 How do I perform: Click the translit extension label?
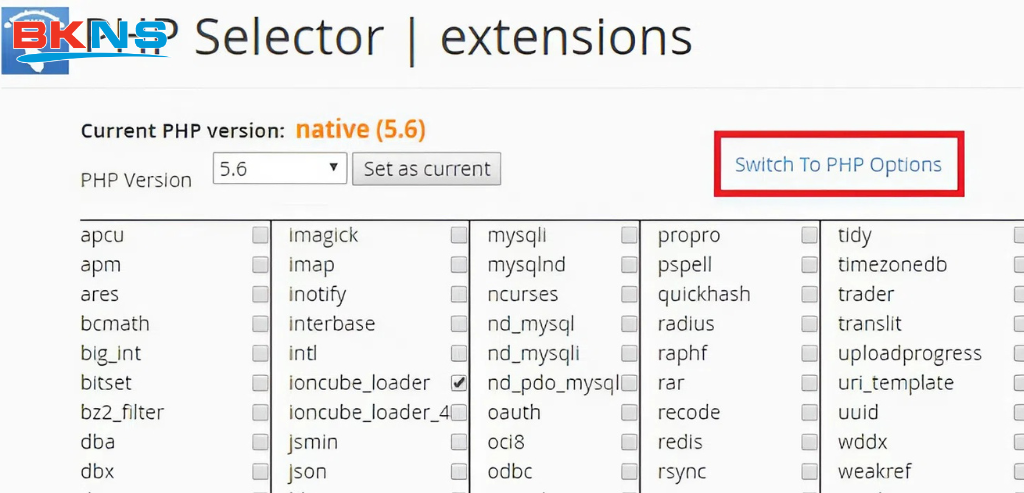[x=870, y=324]
